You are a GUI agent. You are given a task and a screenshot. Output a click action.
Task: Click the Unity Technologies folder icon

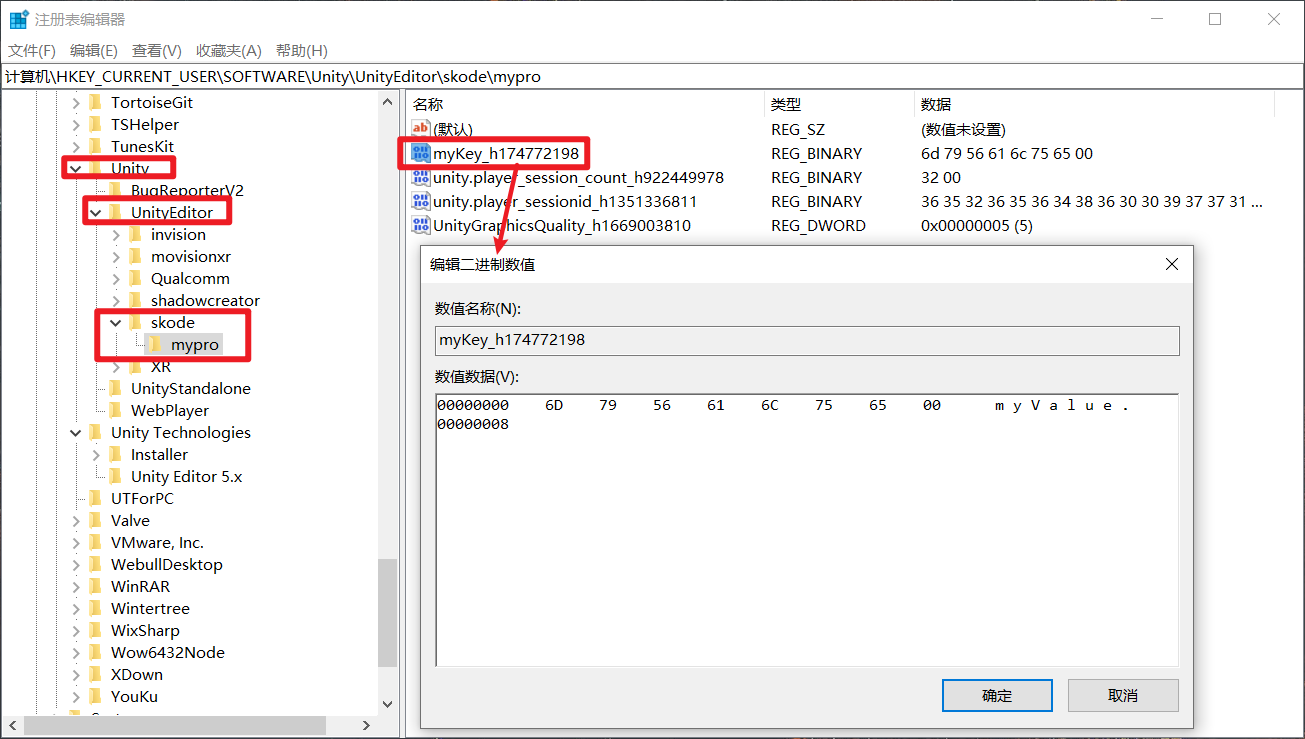[x=96, y=432]
